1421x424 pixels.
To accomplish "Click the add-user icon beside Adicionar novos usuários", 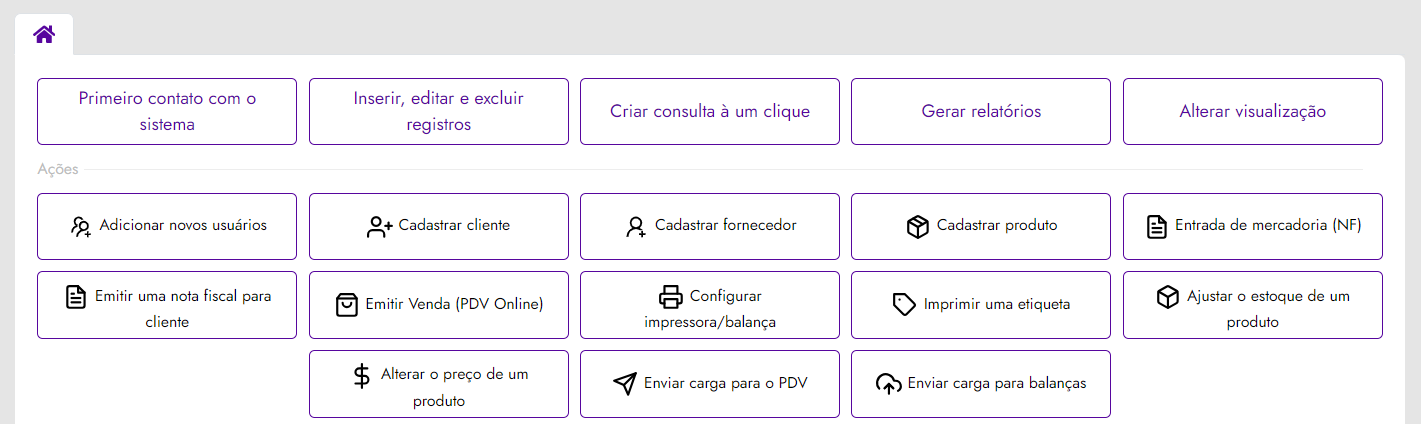I will (81, 226).
